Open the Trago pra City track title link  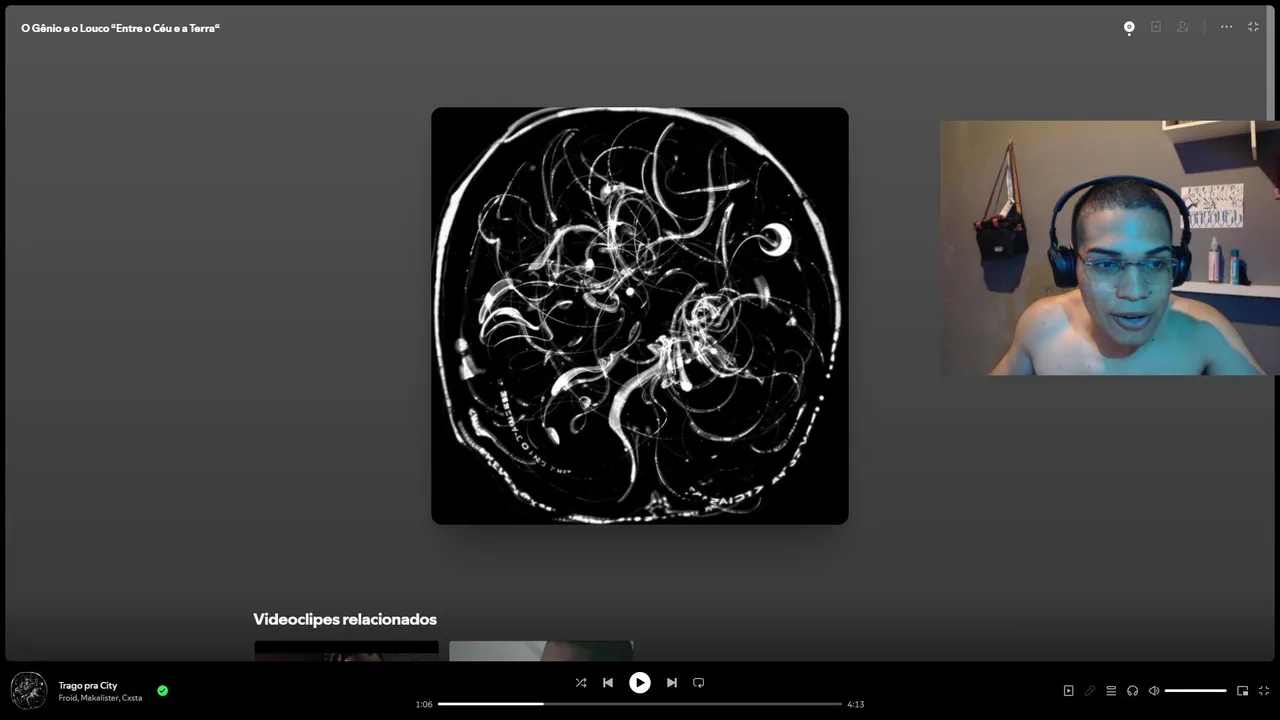click(88, 685)
